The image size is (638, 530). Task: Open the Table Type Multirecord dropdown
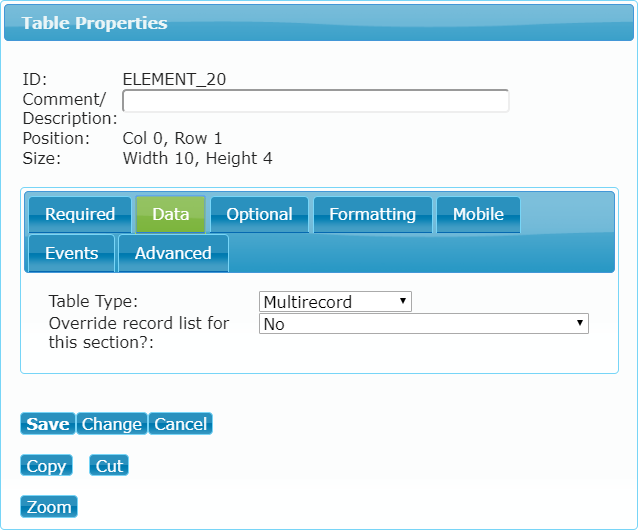point(335,301)
